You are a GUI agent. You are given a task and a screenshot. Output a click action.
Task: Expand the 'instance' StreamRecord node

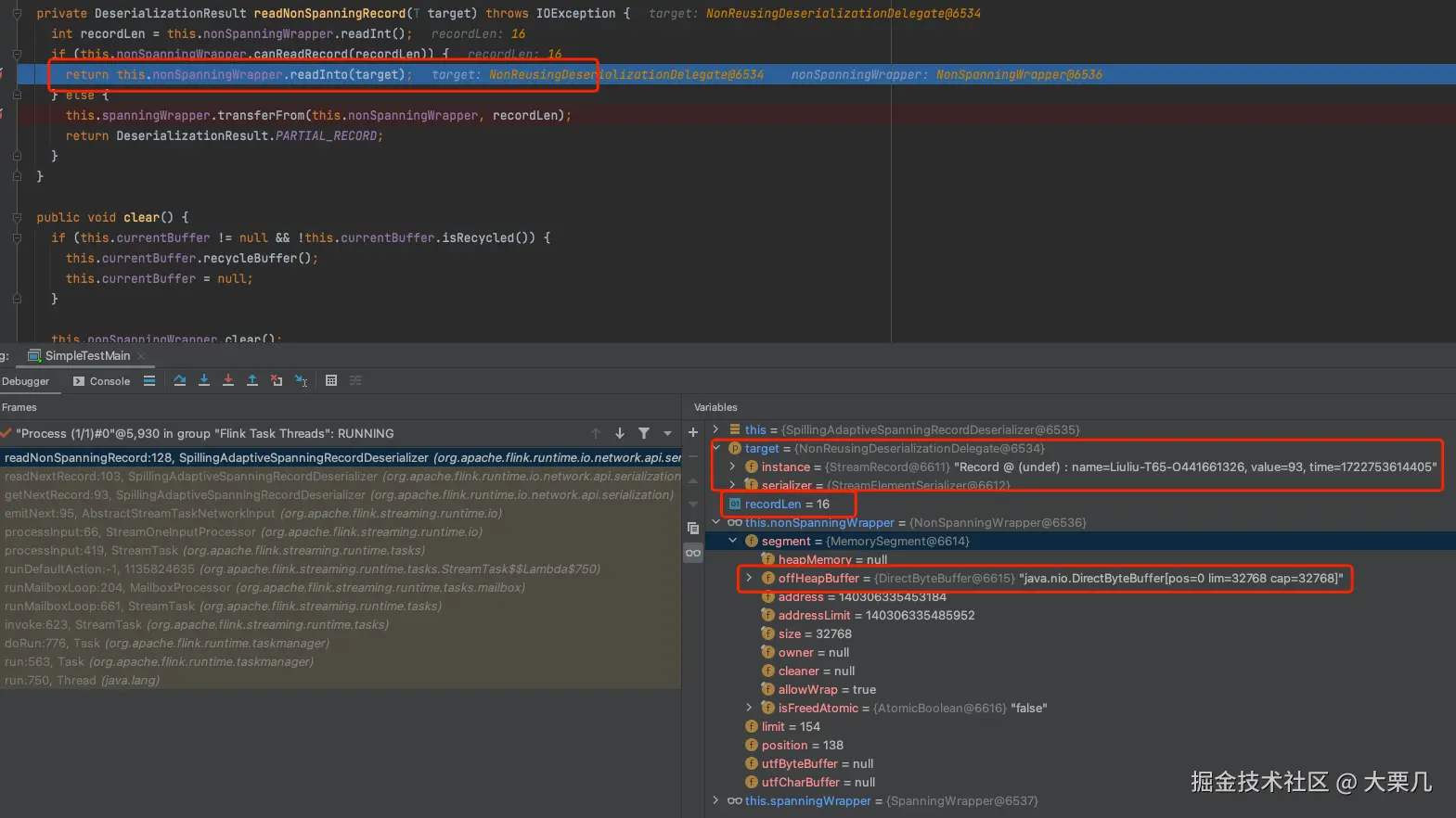tap(732, 467)
